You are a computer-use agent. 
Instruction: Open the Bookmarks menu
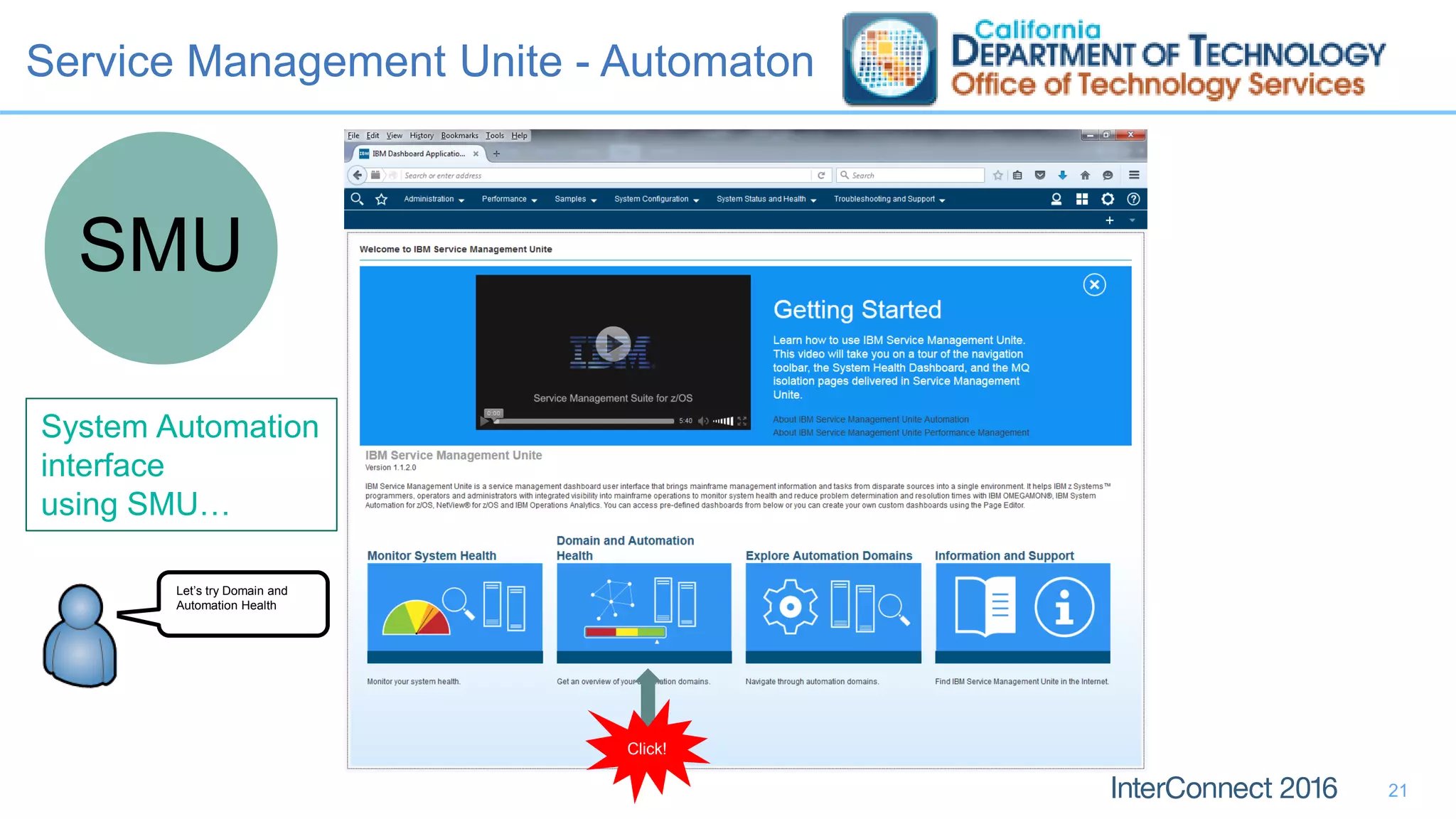point(459,135)
